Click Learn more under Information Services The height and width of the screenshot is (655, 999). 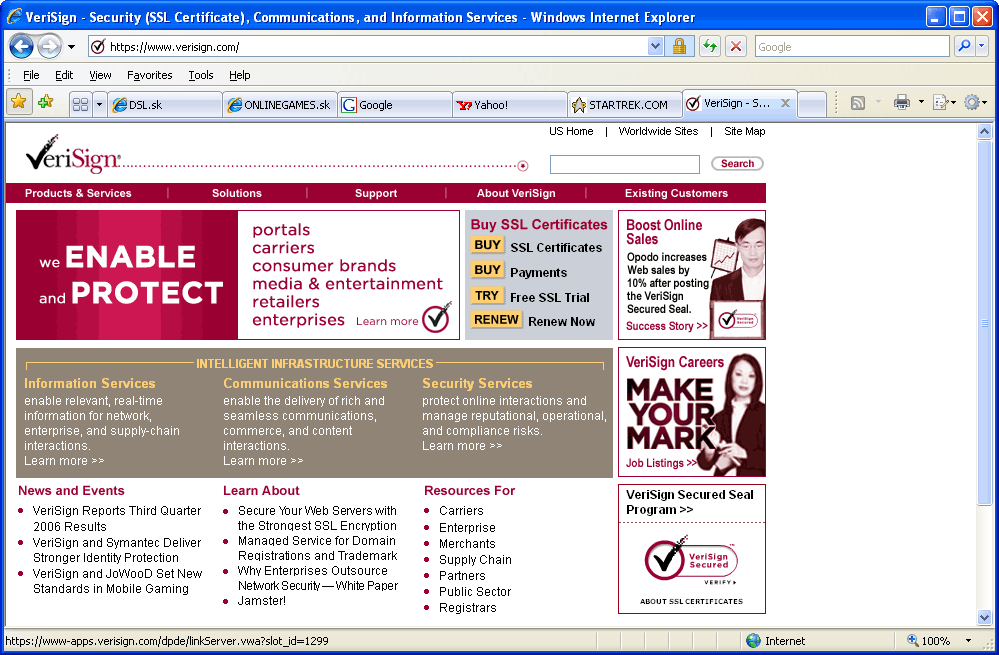tap(64, 461)
